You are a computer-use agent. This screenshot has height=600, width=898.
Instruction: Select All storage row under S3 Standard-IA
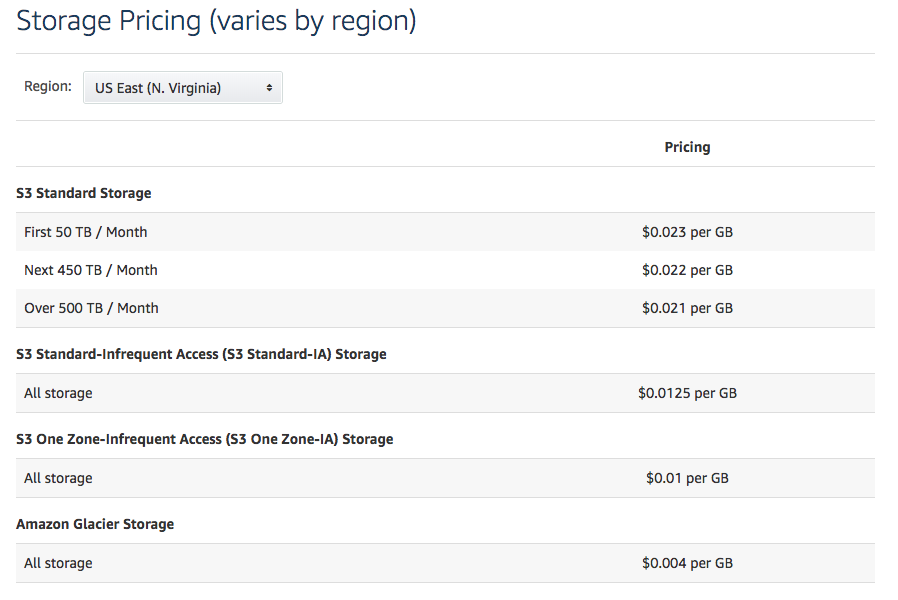point(58,393)
